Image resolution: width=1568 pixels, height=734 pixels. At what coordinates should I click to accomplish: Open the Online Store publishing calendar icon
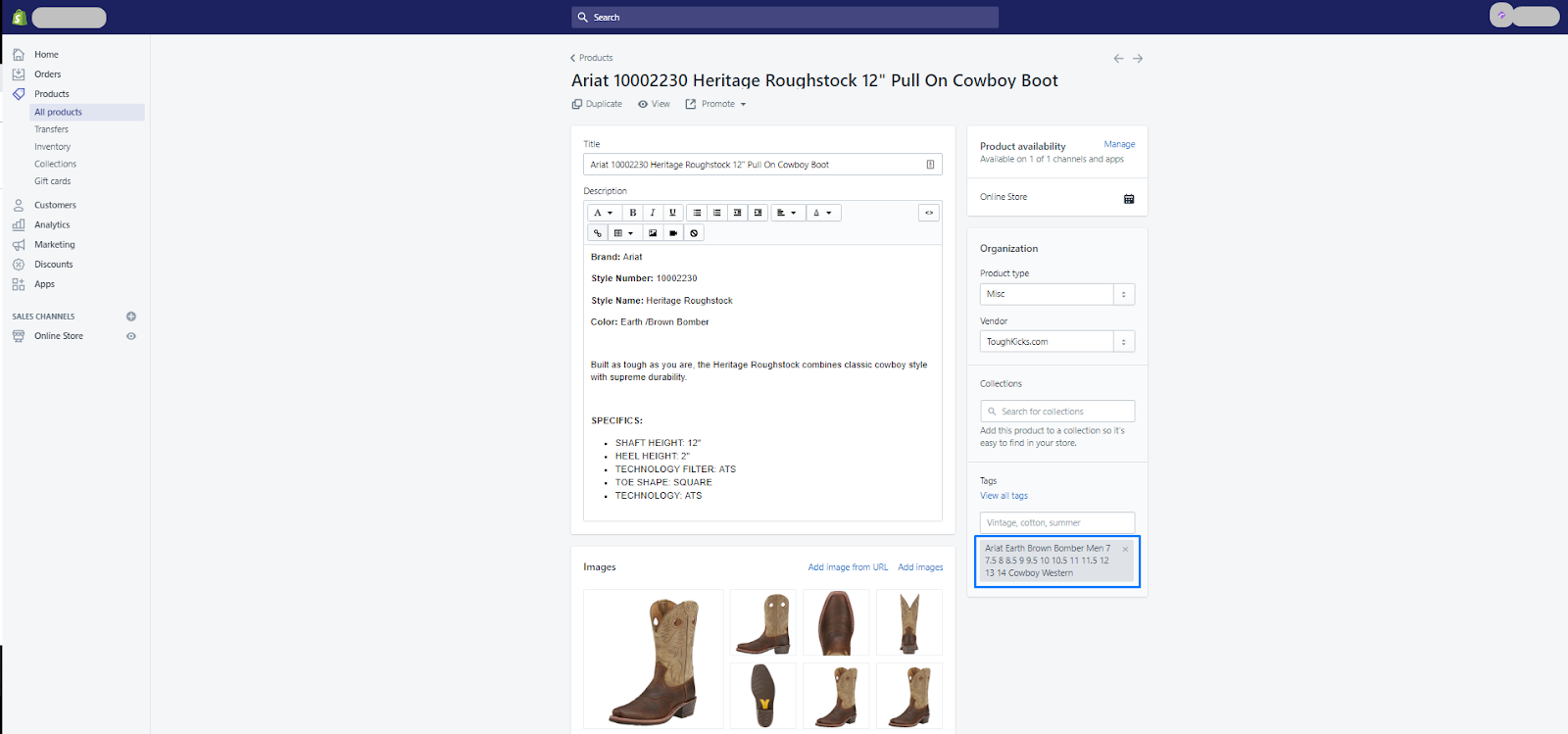click(x=1129, y=198)
